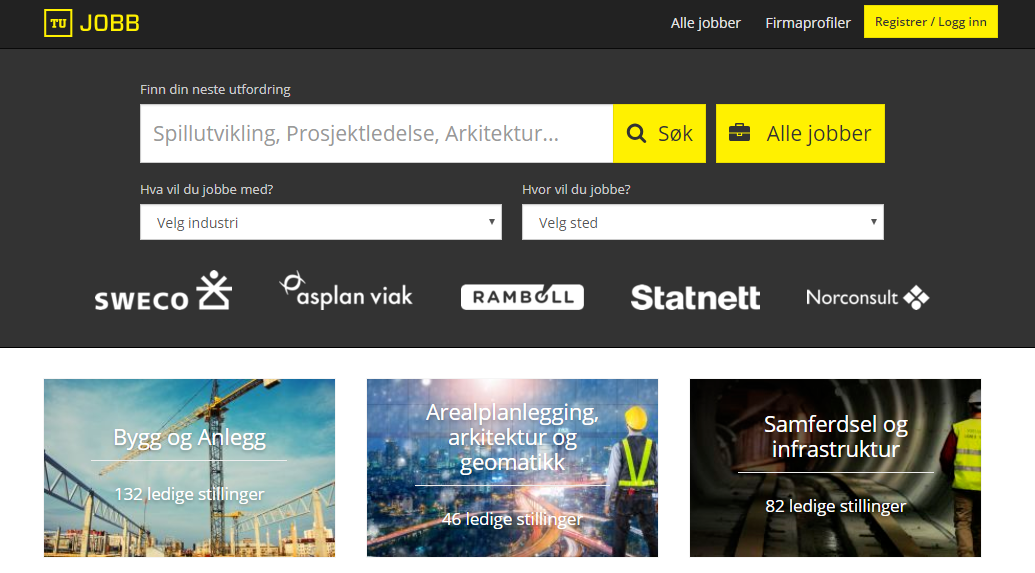Open the Norconsult company logo
This screenshot has height=573, width=1035.
click(867, 298)
